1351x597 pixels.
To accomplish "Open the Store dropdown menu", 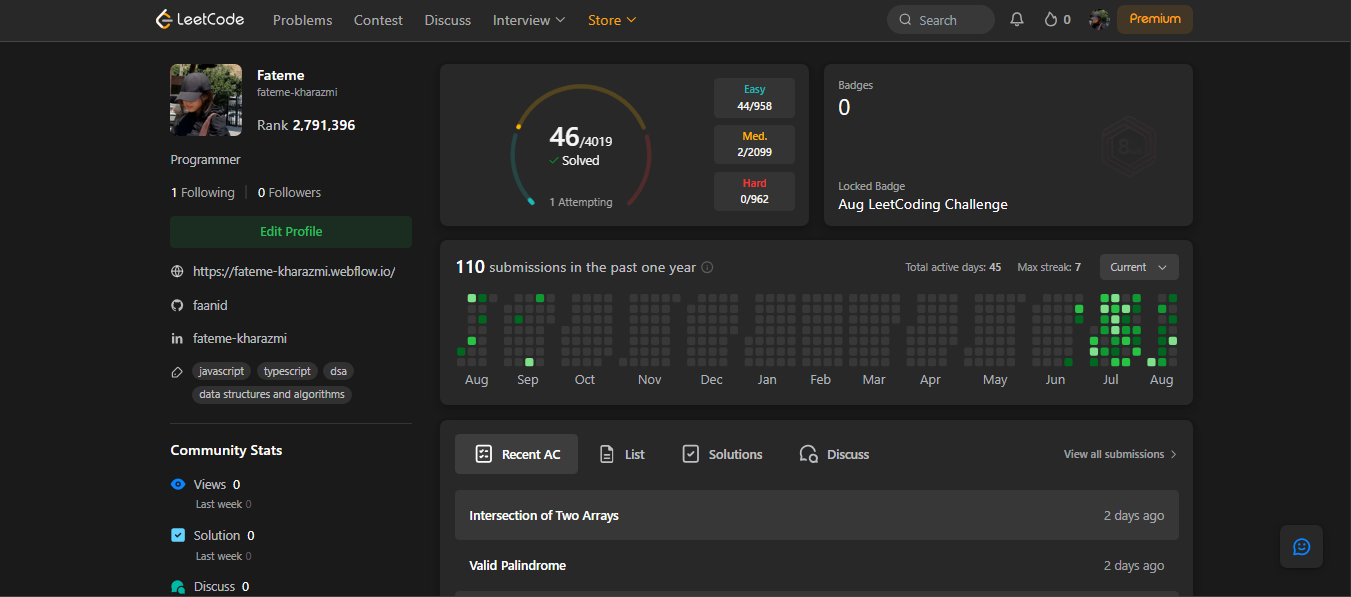I will [612, 20].
